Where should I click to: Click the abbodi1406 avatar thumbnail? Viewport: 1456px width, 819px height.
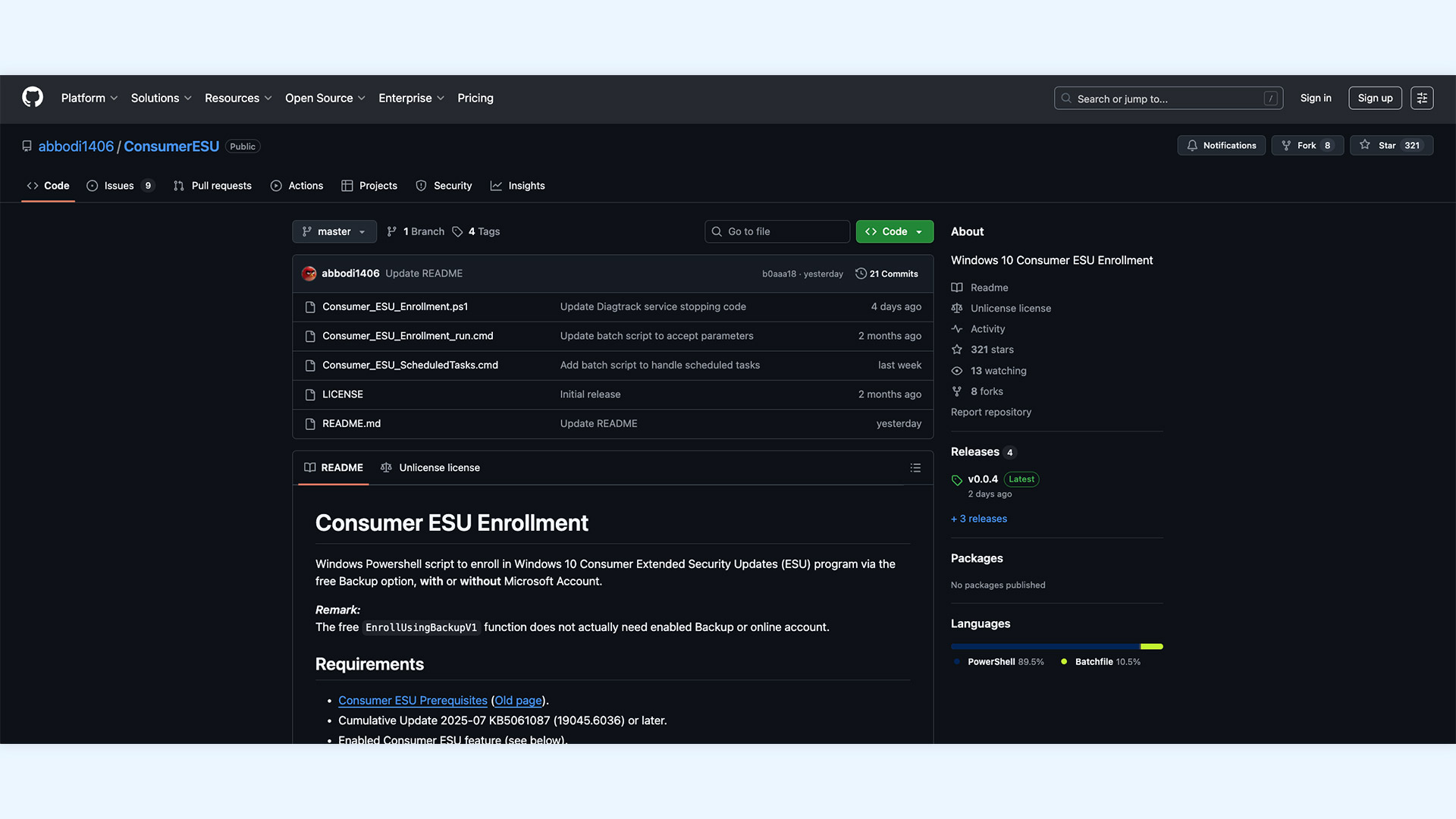pyautogui.click(x=309, y=274)
